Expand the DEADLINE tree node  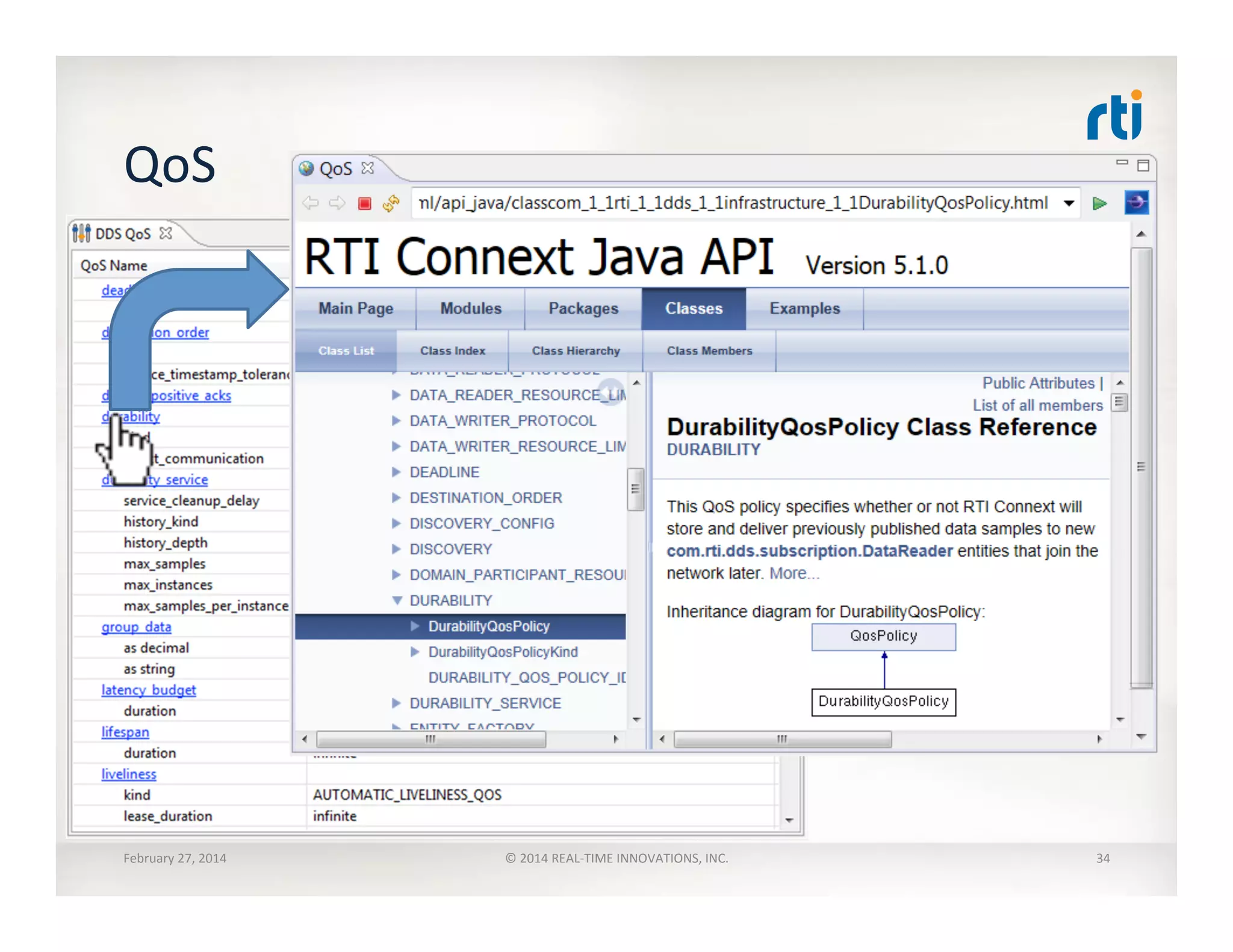coord(396,472)
